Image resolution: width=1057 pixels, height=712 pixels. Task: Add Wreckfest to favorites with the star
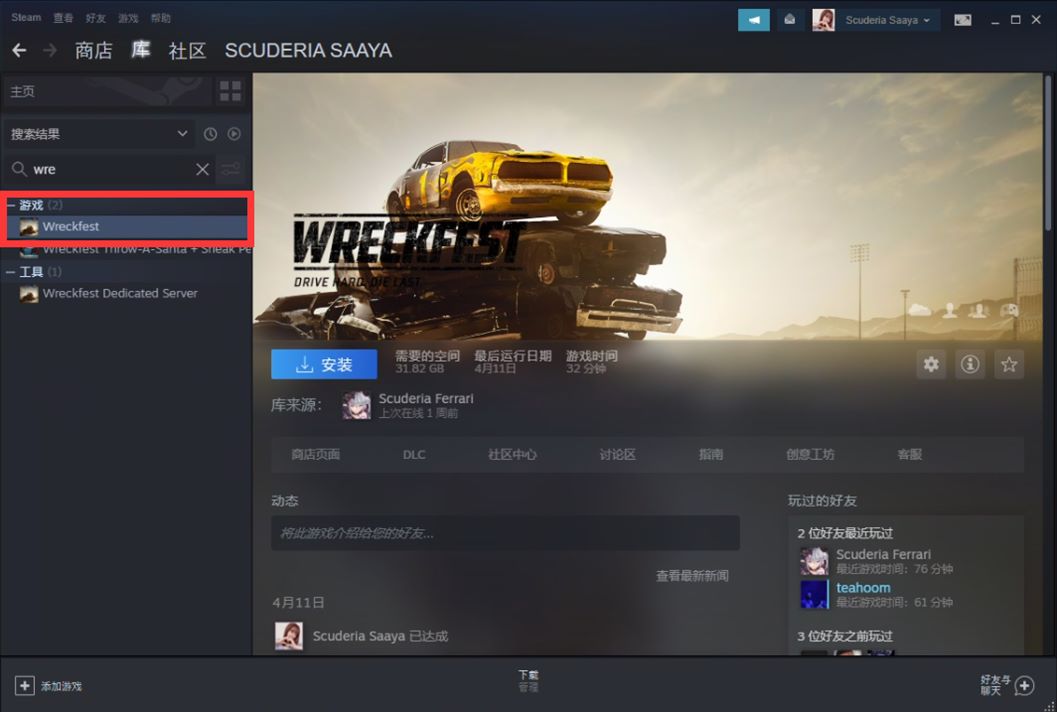point(1009,365)
